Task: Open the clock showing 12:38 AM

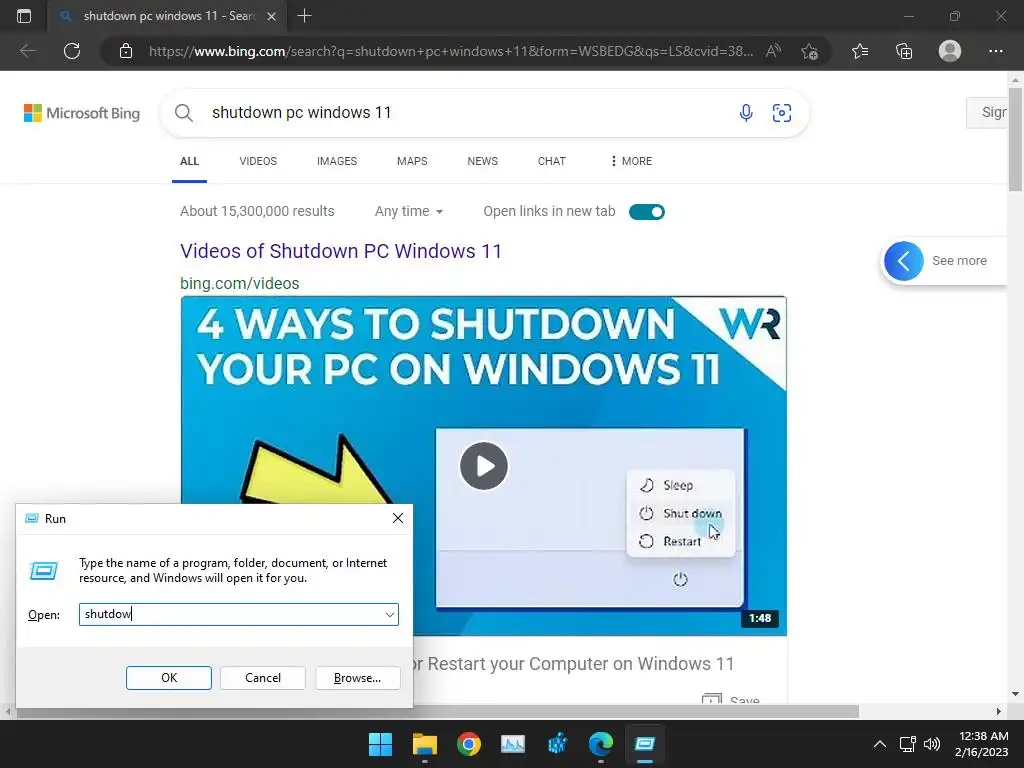Action: (982, 744)
